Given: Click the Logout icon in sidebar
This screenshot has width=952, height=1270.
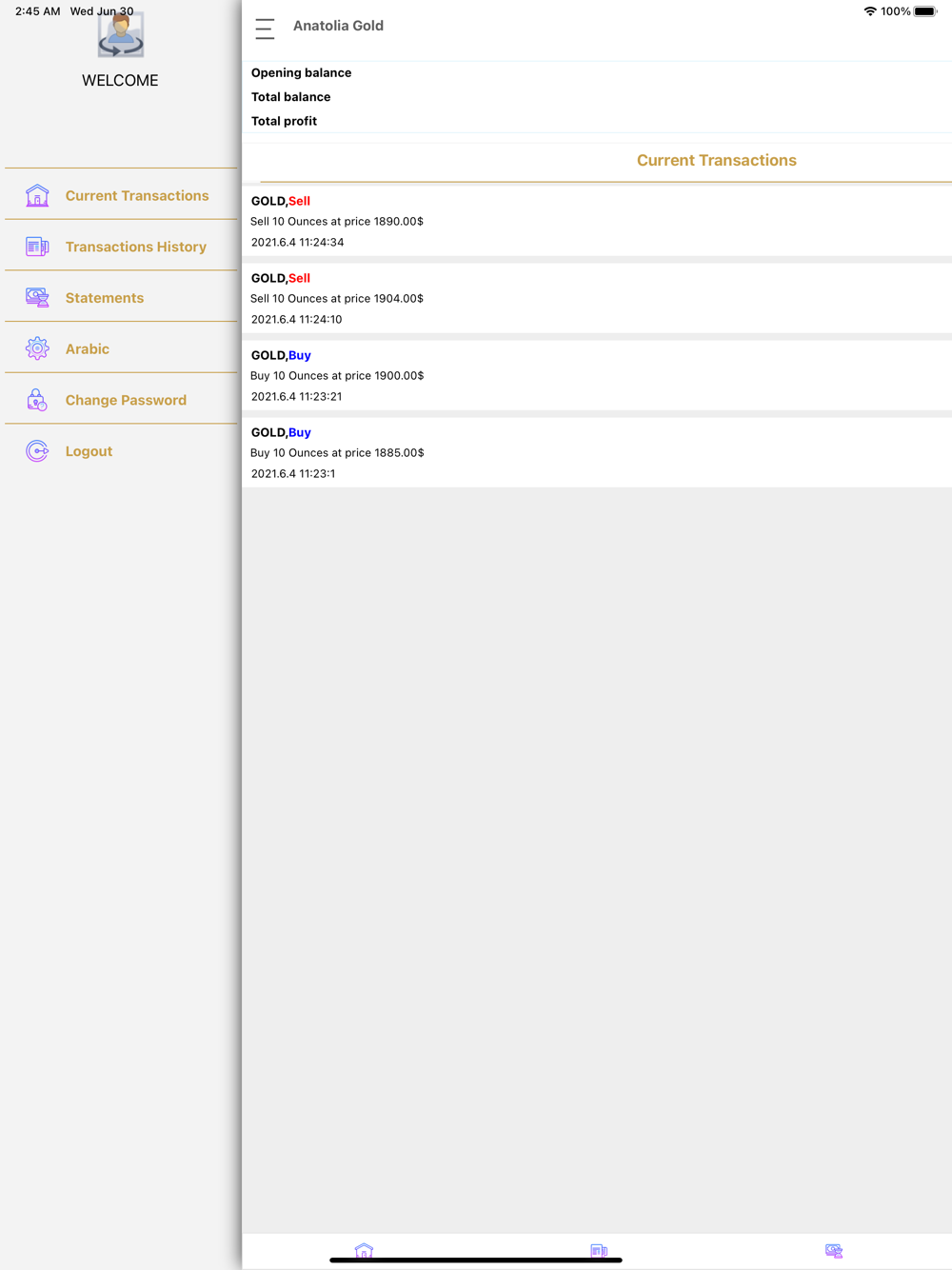Looking at the screenshot, I should 37,451.
